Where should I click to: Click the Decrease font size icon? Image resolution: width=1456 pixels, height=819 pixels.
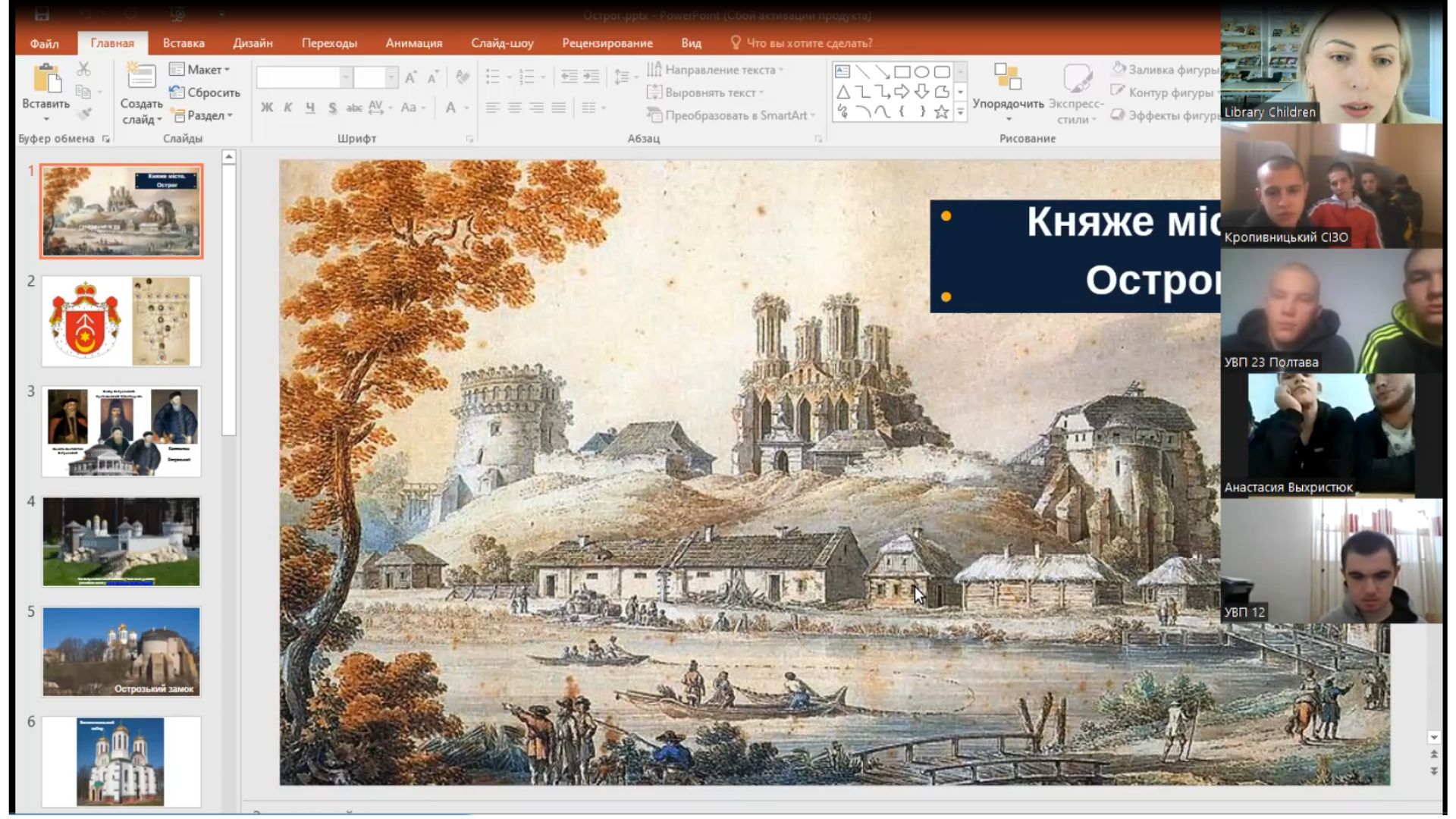(x=433, y=77)
